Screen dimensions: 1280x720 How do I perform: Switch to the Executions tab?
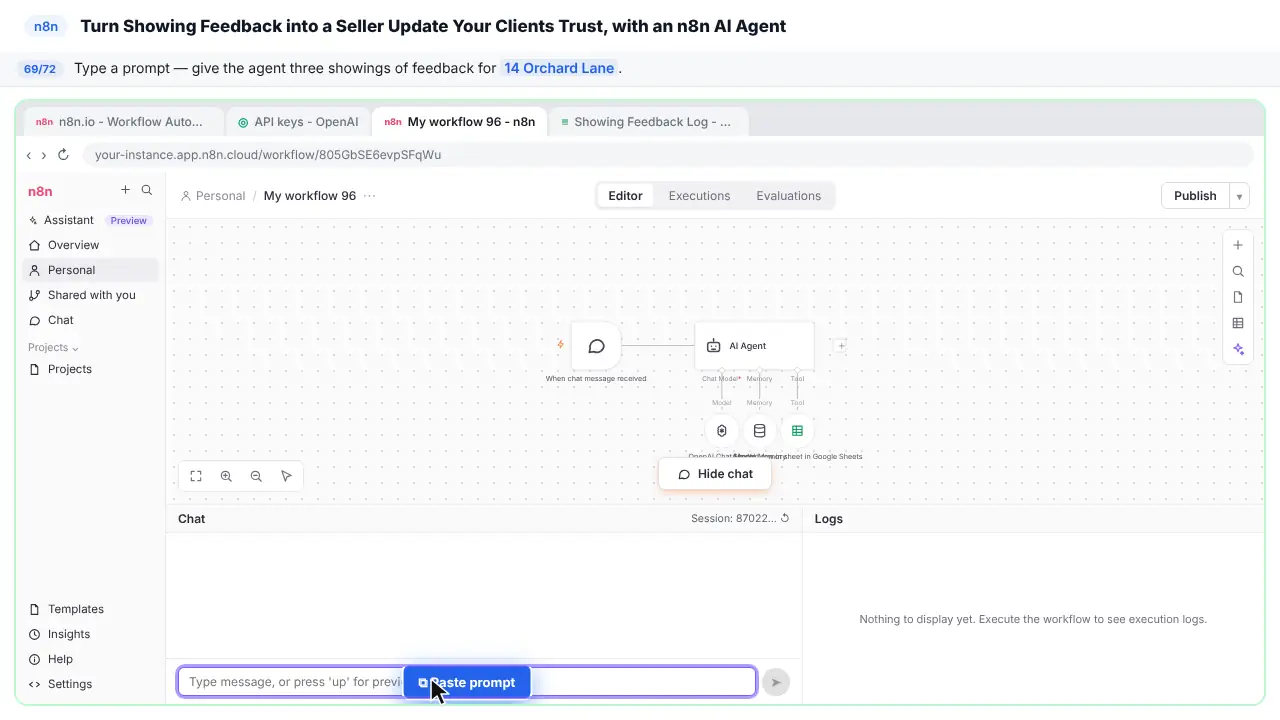tap(699, 196)
